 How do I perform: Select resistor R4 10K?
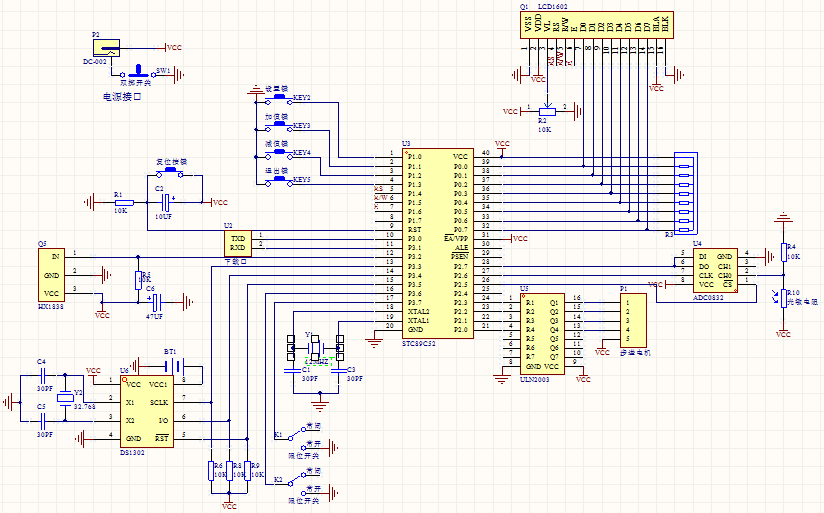(784, 252)
